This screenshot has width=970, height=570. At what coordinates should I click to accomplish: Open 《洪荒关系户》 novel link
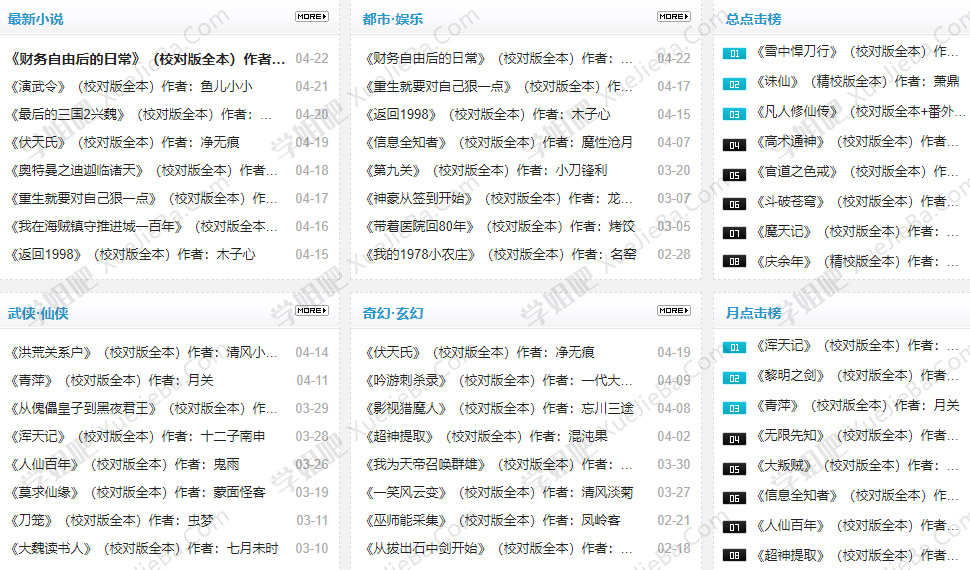coord(144,353)
